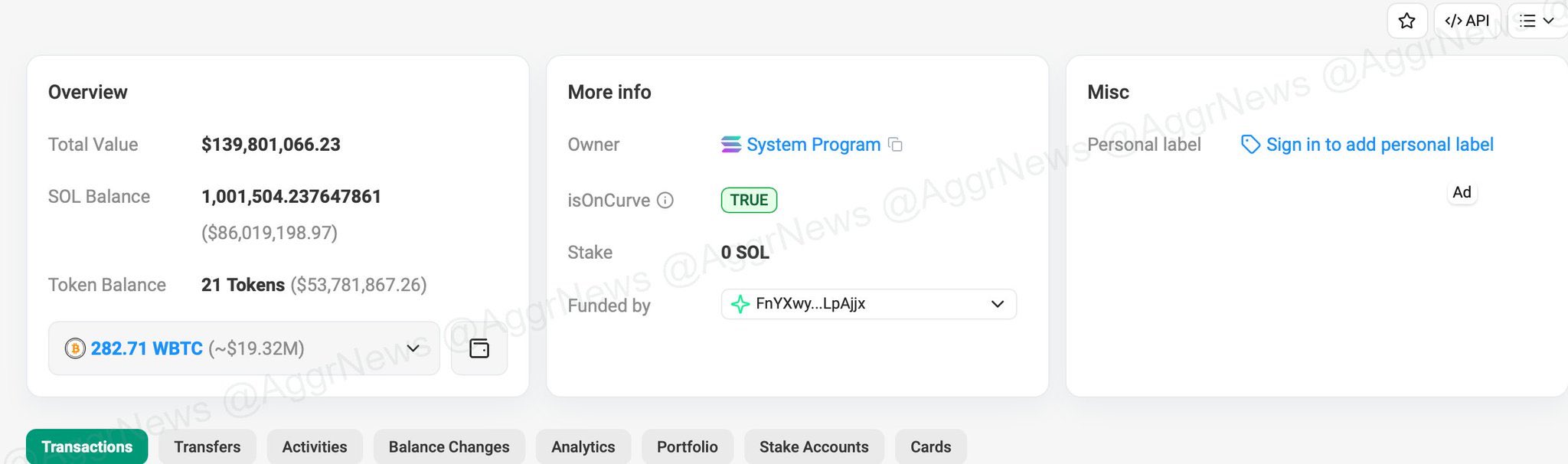Open the Portfolio tab
This screenshot has height=464, width=1568.
pyautogui.click(x=688, y=447)
